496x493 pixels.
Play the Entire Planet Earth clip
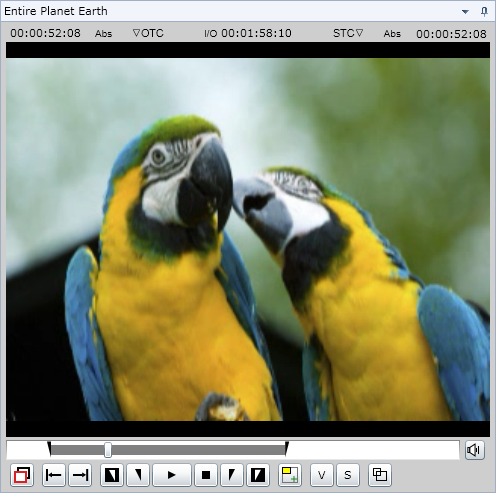coord(172,475)
